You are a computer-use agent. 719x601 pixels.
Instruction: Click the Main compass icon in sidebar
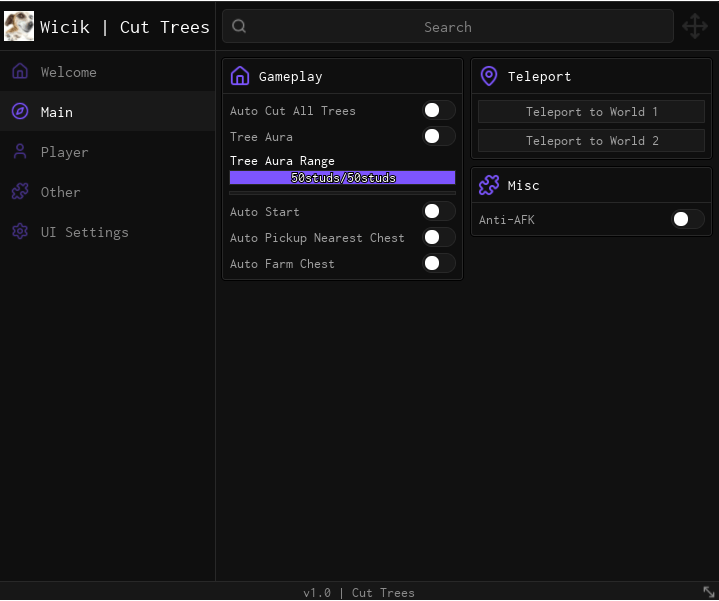tap(20, 111)
